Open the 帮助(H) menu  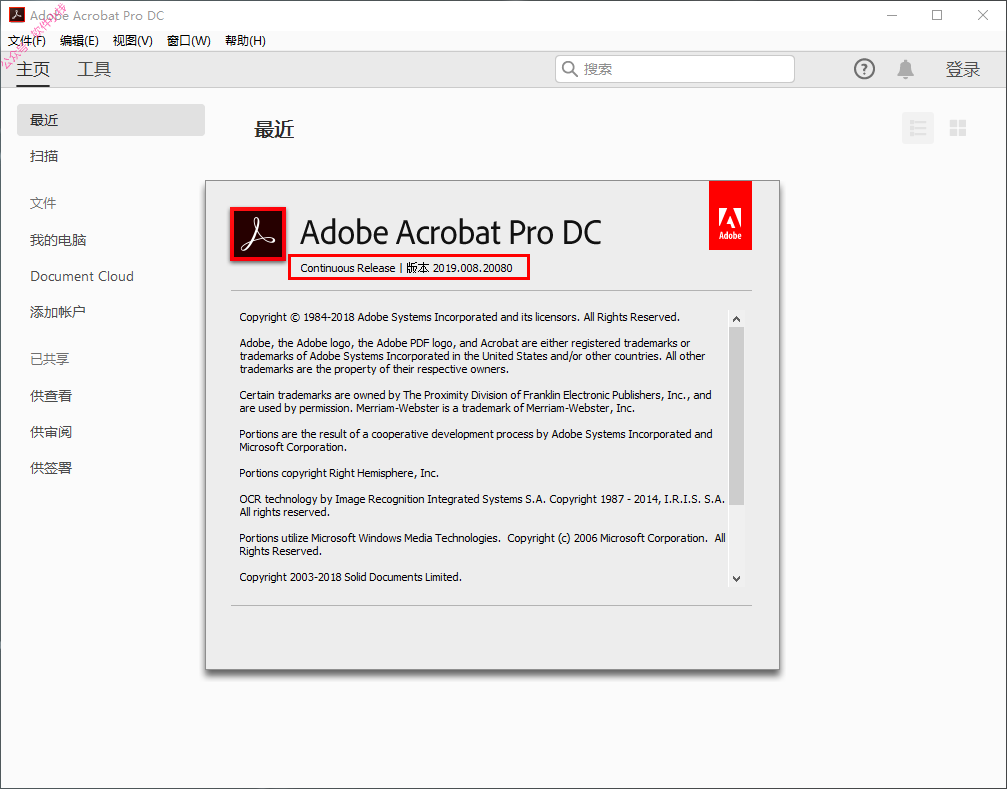[x=245, y=41]
